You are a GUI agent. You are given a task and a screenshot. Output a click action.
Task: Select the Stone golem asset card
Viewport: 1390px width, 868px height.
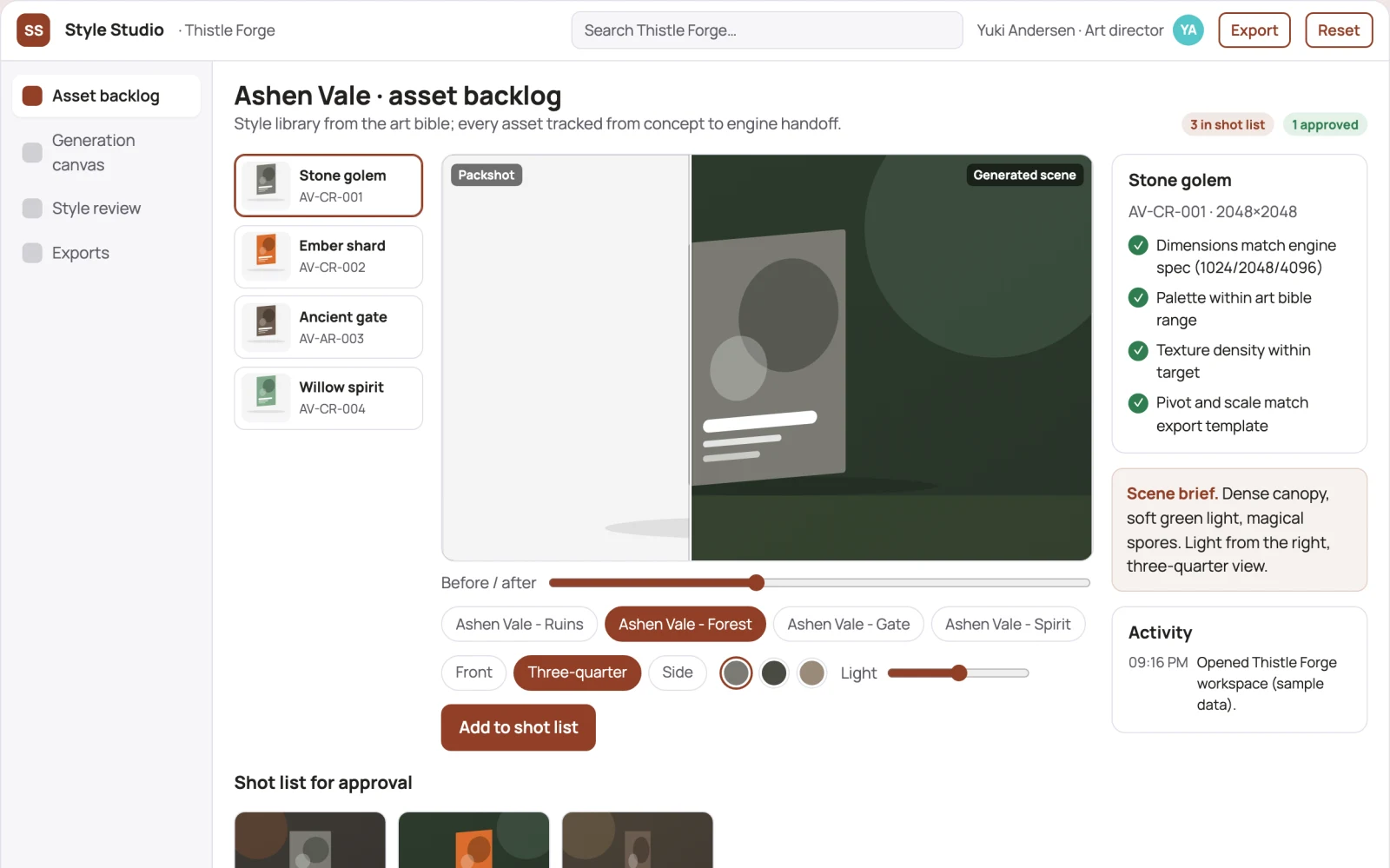(x=328, y=186)
